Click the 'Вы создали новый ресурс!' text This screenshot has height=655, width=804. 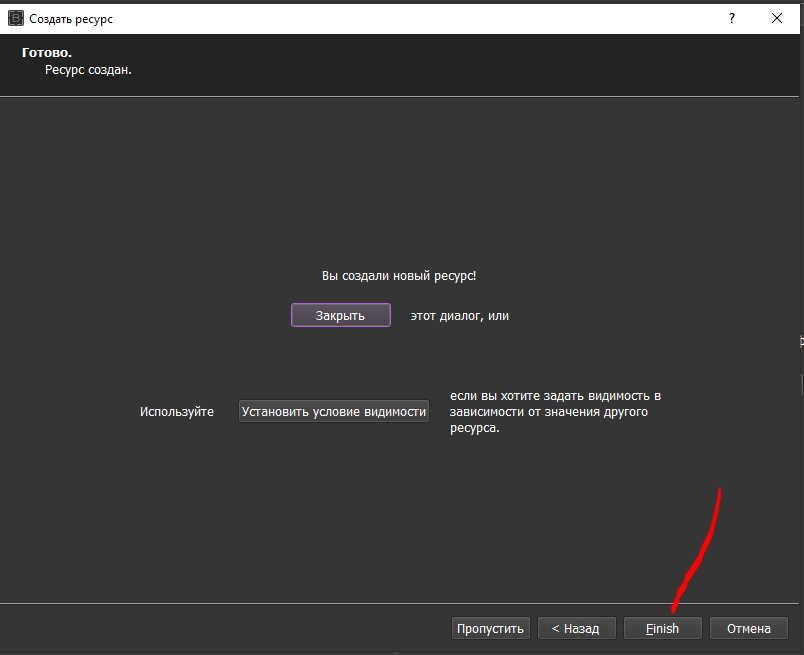399,276
